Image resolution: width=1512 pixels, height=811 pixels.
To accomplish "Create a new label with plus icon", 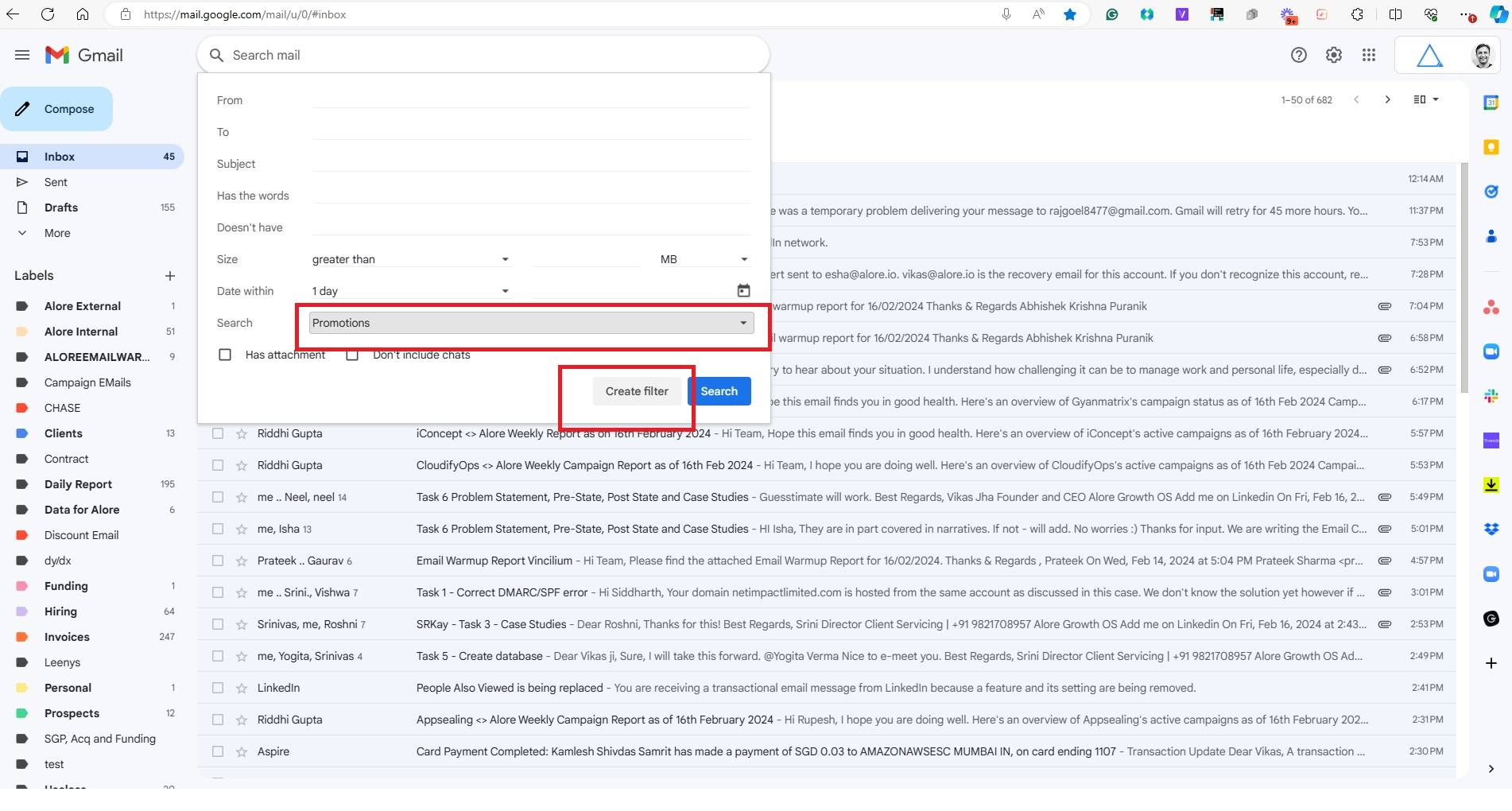I will click(x=170, y=276).
